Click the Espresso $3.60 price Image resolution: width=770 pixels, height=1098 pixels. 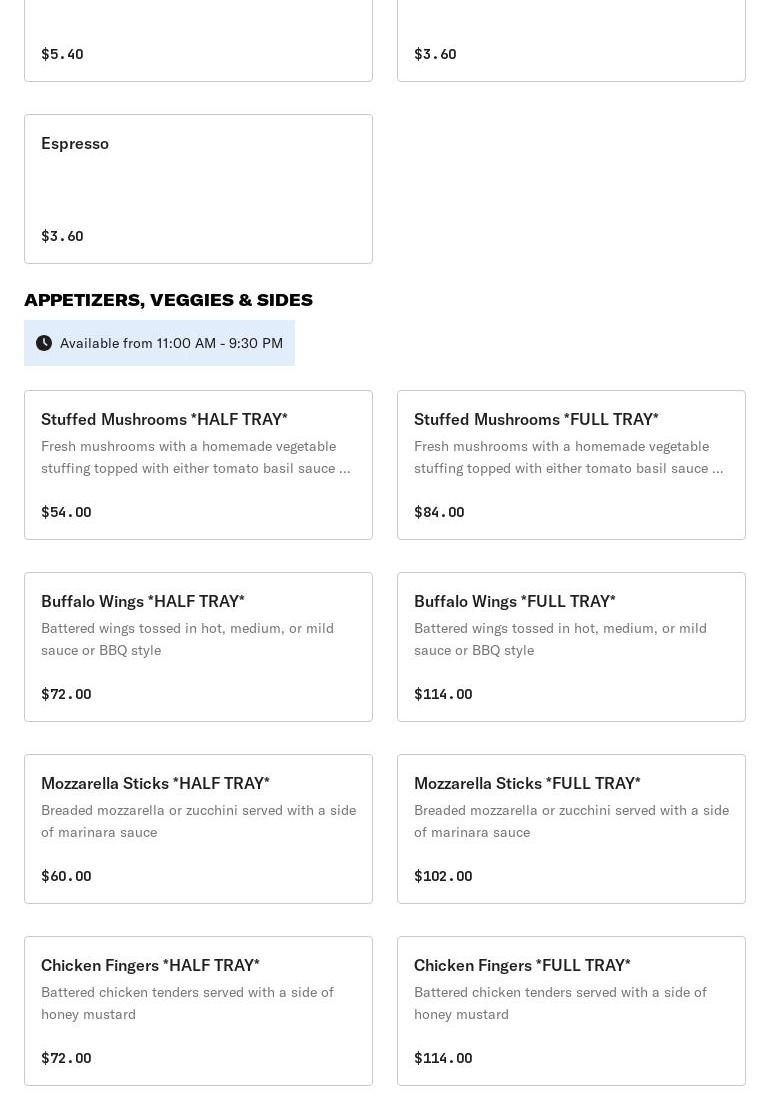point(62,236)
